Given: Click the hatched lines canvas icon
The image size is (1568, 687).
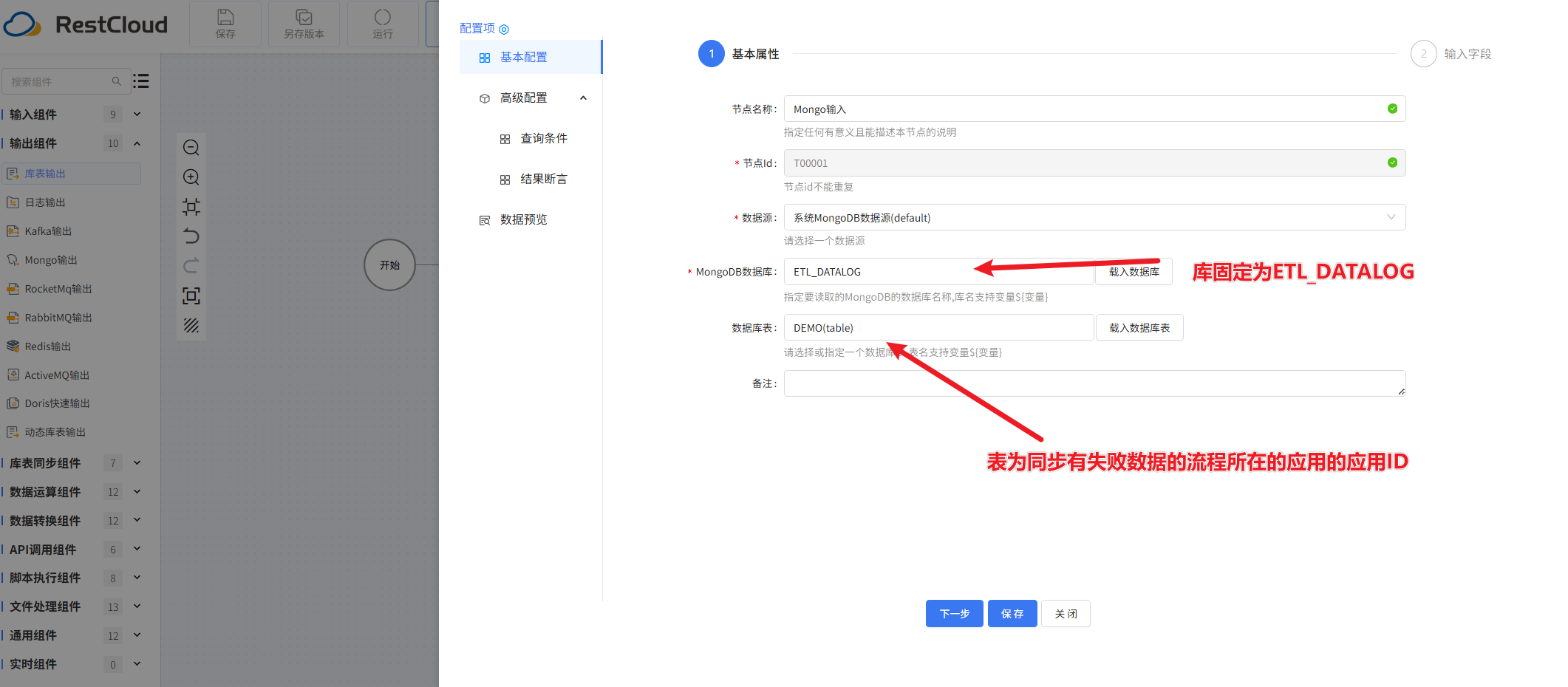Looking at the screenshot, I should [x=191, y=326].
